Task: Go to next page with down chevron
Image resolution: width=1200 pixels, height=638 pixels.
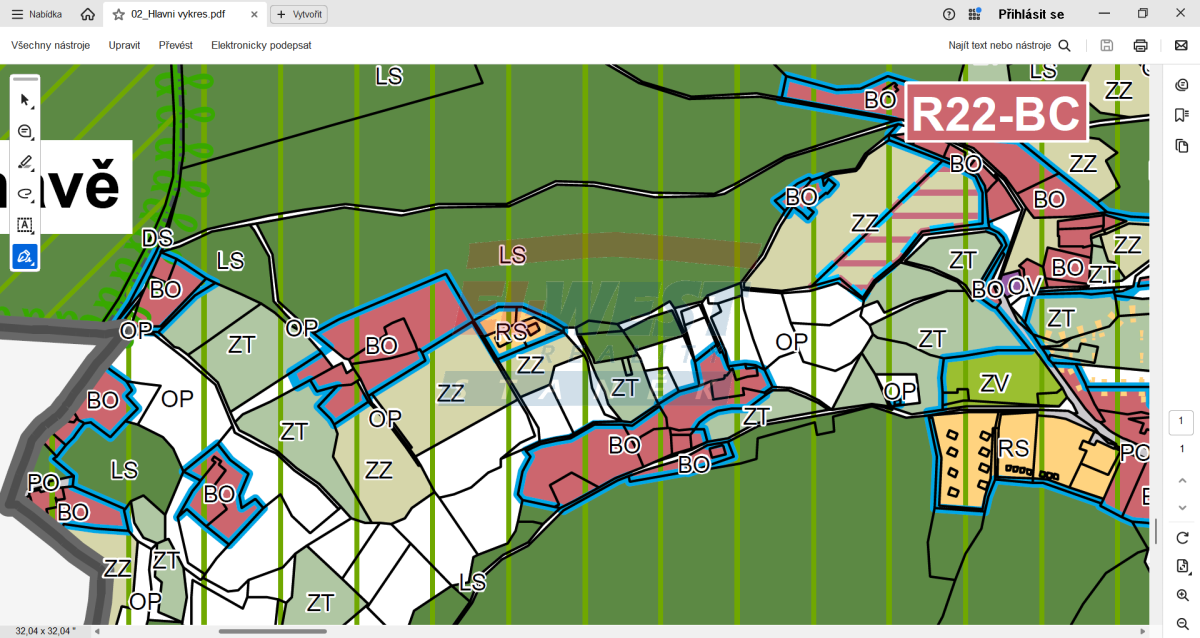Action: click(1182, 507)
